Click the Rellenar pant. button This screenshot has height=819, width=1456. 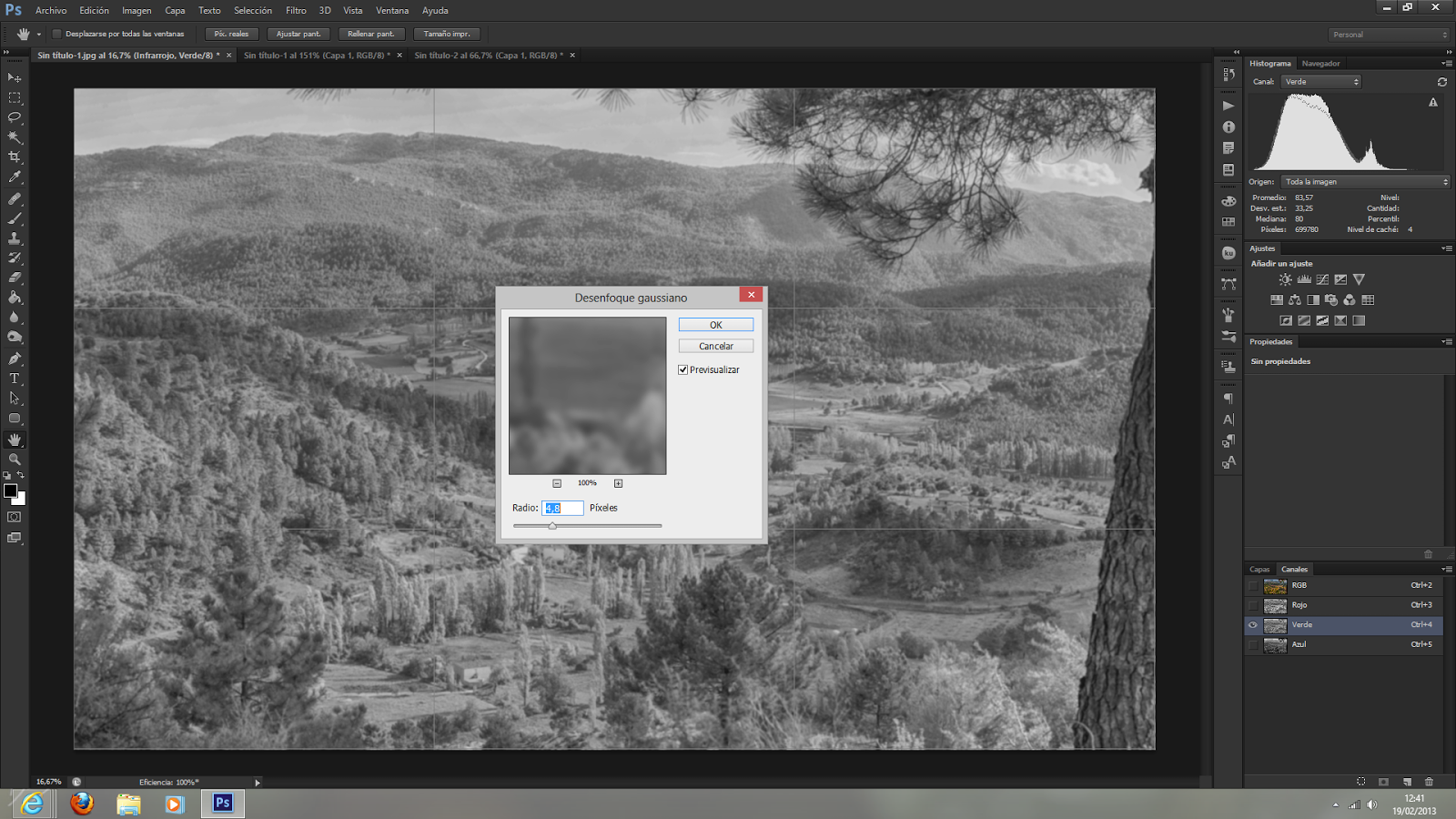tap(371, 34)
